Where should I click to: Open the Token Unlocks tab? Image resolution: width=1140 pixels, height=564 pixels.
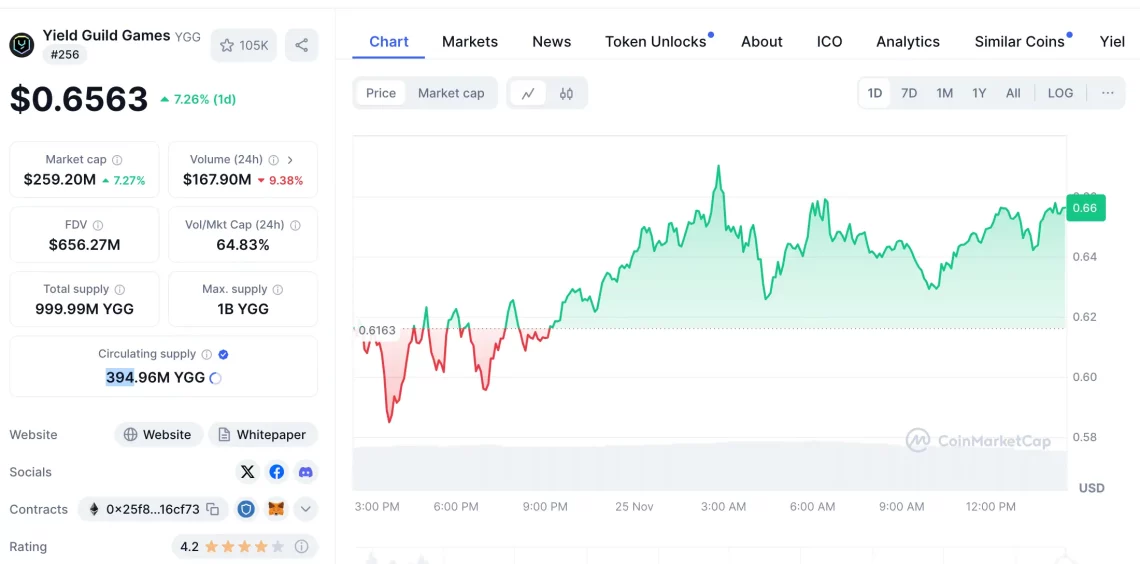655,41
